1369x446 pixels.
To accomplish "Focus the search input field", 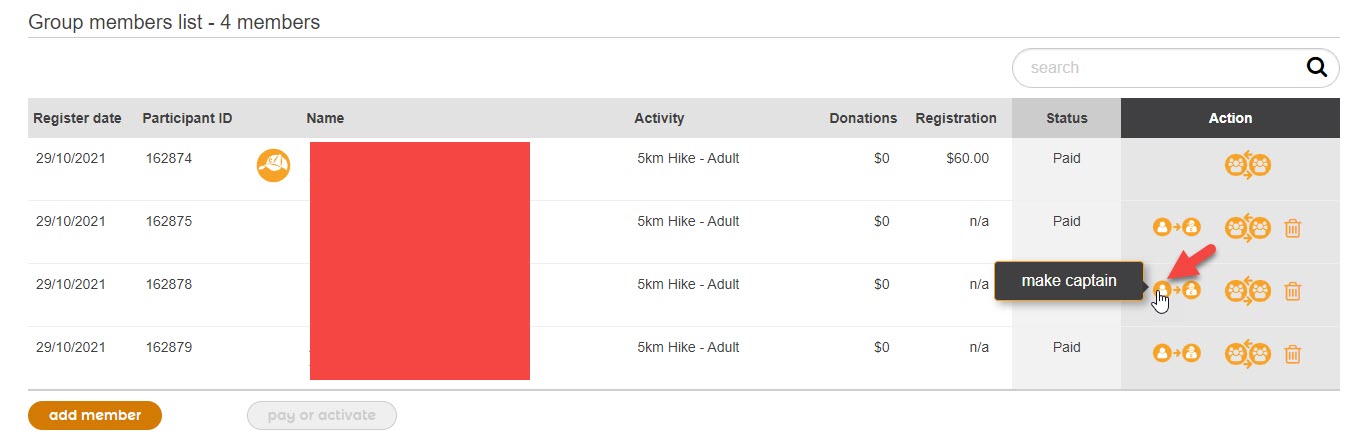I will click(1160, 68).
